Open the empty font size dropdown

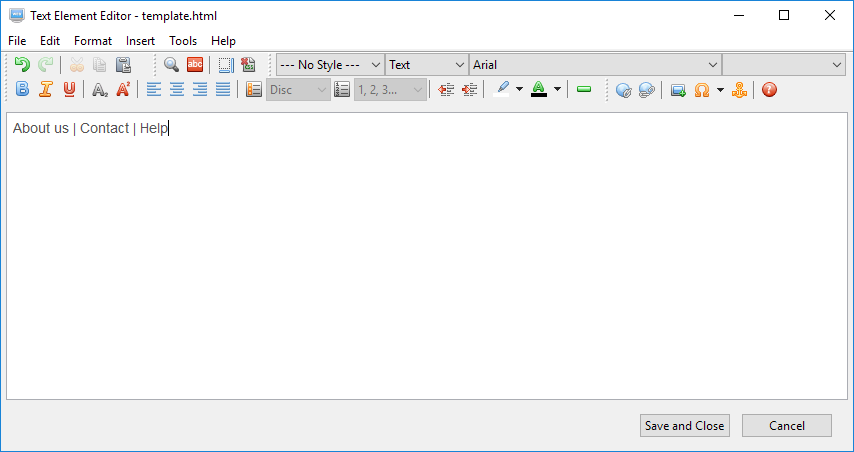click(x=784, y=65)
